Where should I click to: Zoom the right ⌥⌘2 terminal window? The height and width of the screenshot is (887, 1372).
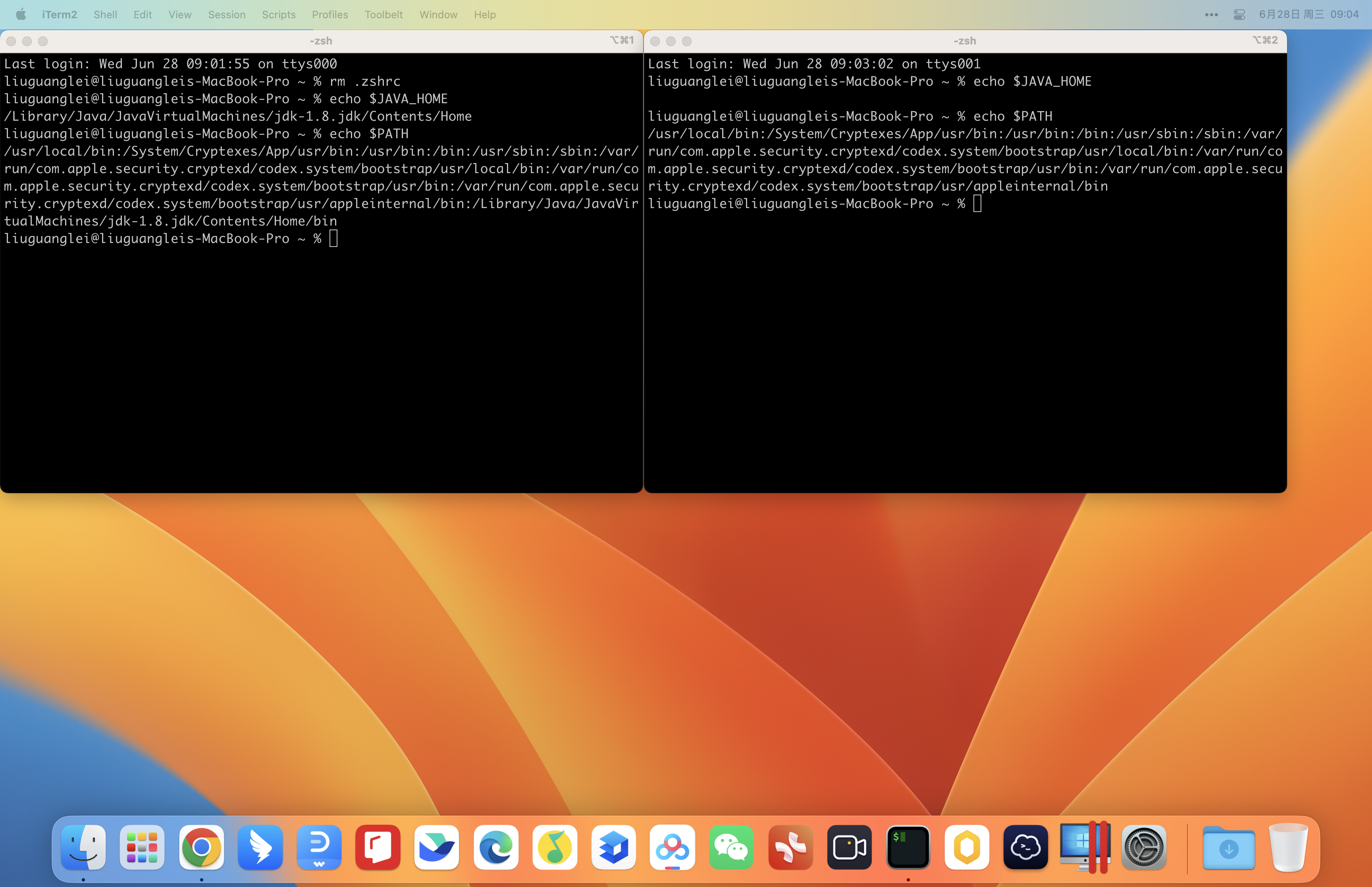point(687,41)
